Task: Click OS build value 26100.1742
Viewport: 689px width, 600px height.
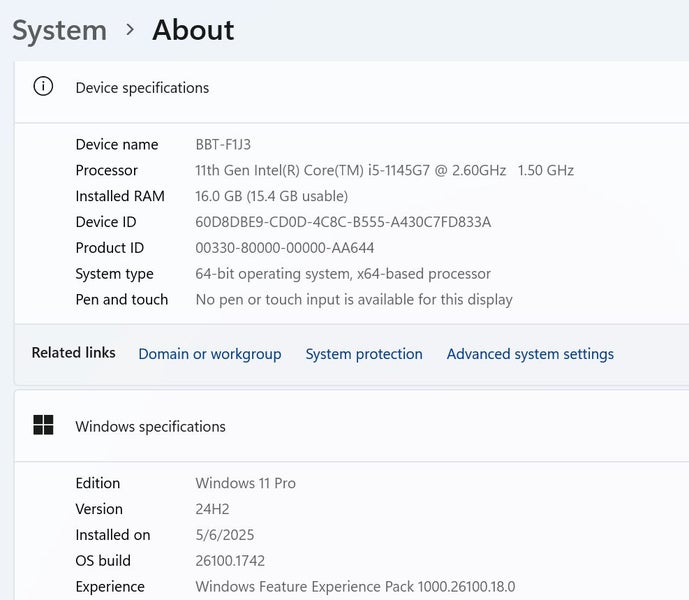Action: [230, 561]
